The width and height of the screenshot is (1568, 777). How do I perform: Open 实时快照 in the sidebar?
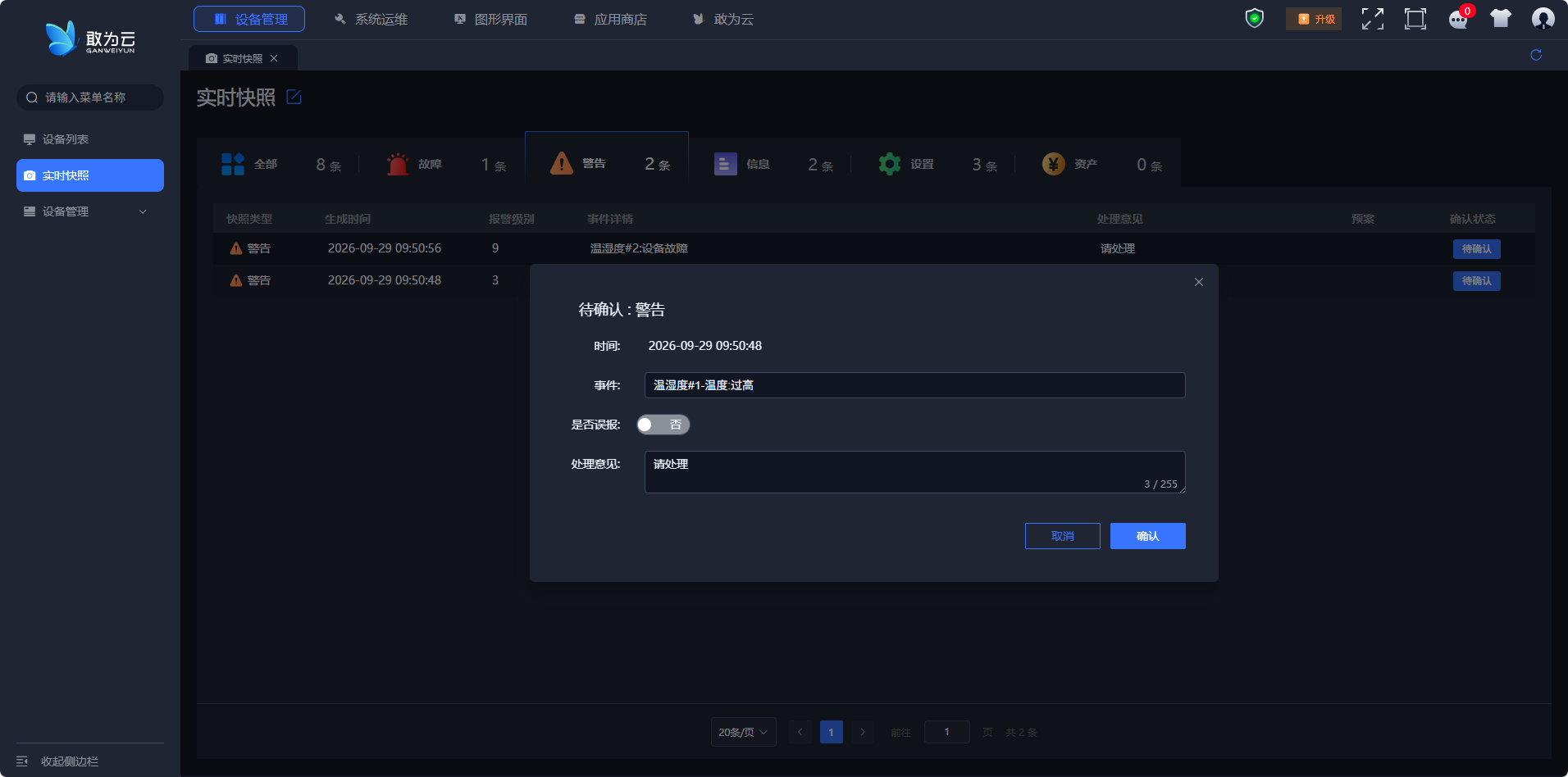pos(90,175)
